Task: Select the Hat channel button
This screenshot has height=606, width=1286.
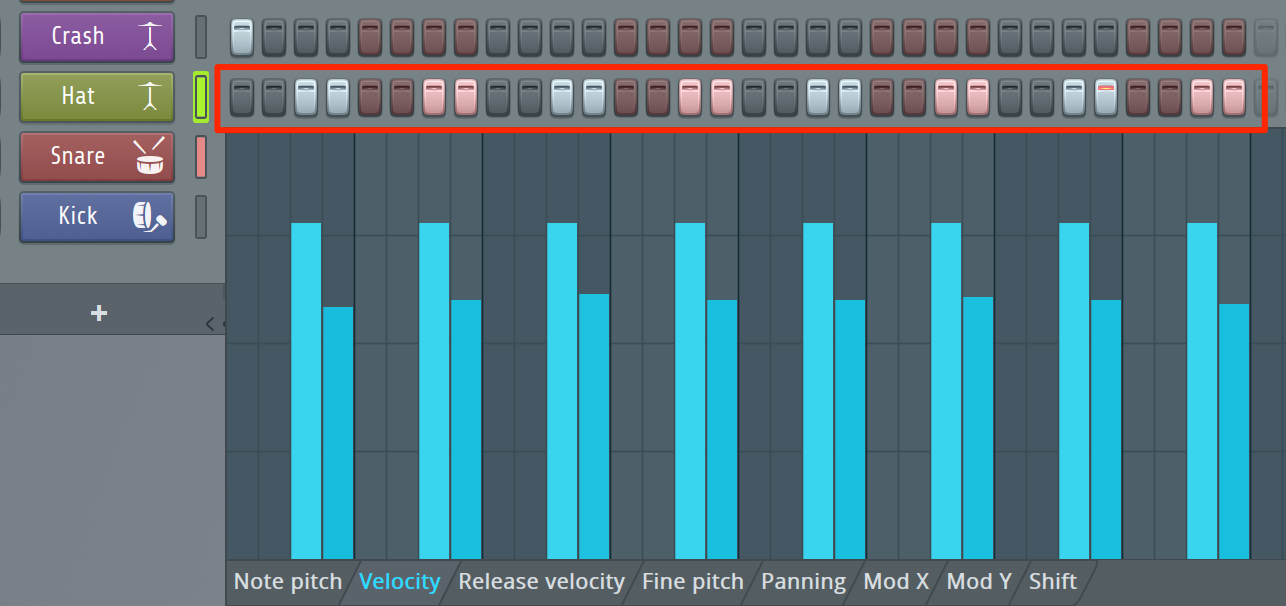Action: (x=97, y=97)
